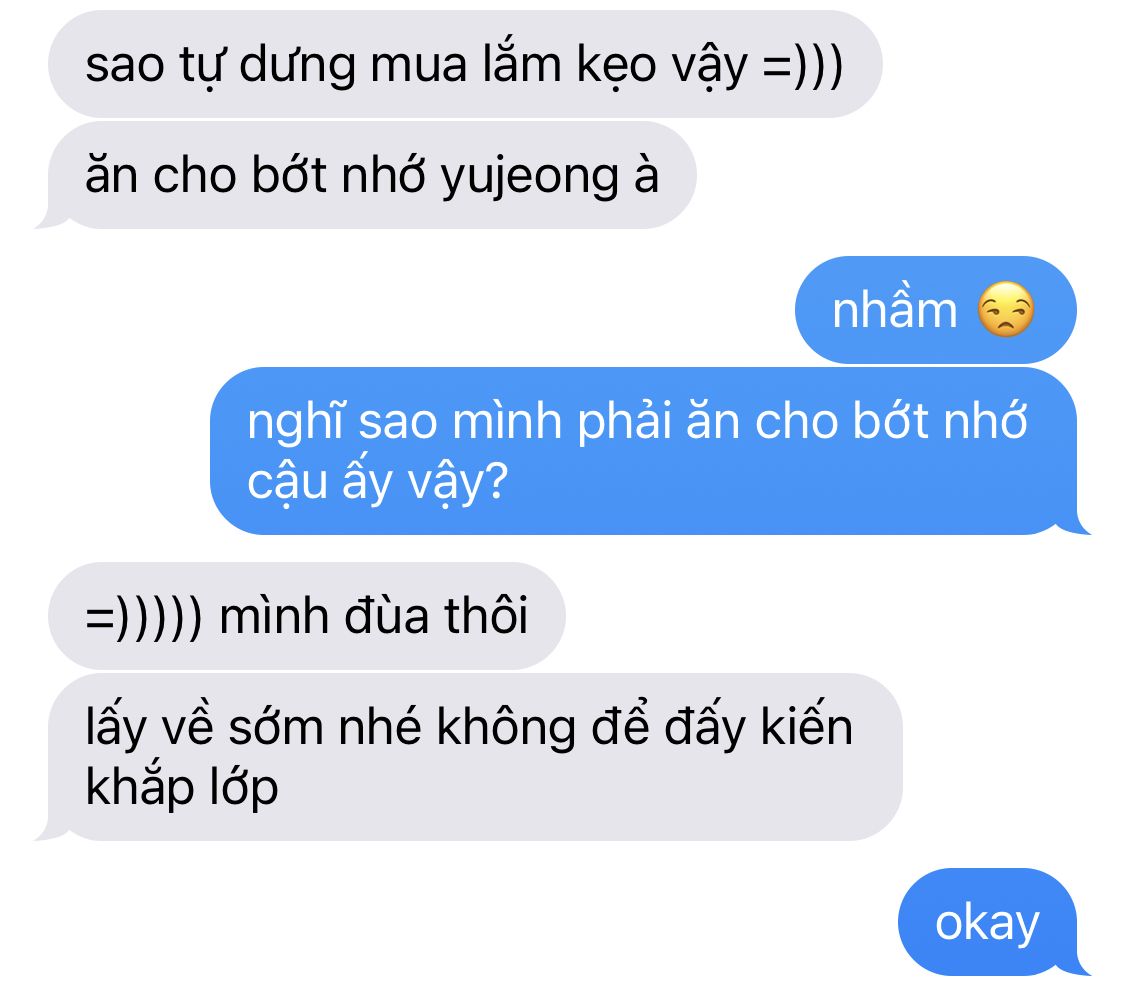
Task: Tap the '=)))' emoticon in the first message
Action: 803,65
